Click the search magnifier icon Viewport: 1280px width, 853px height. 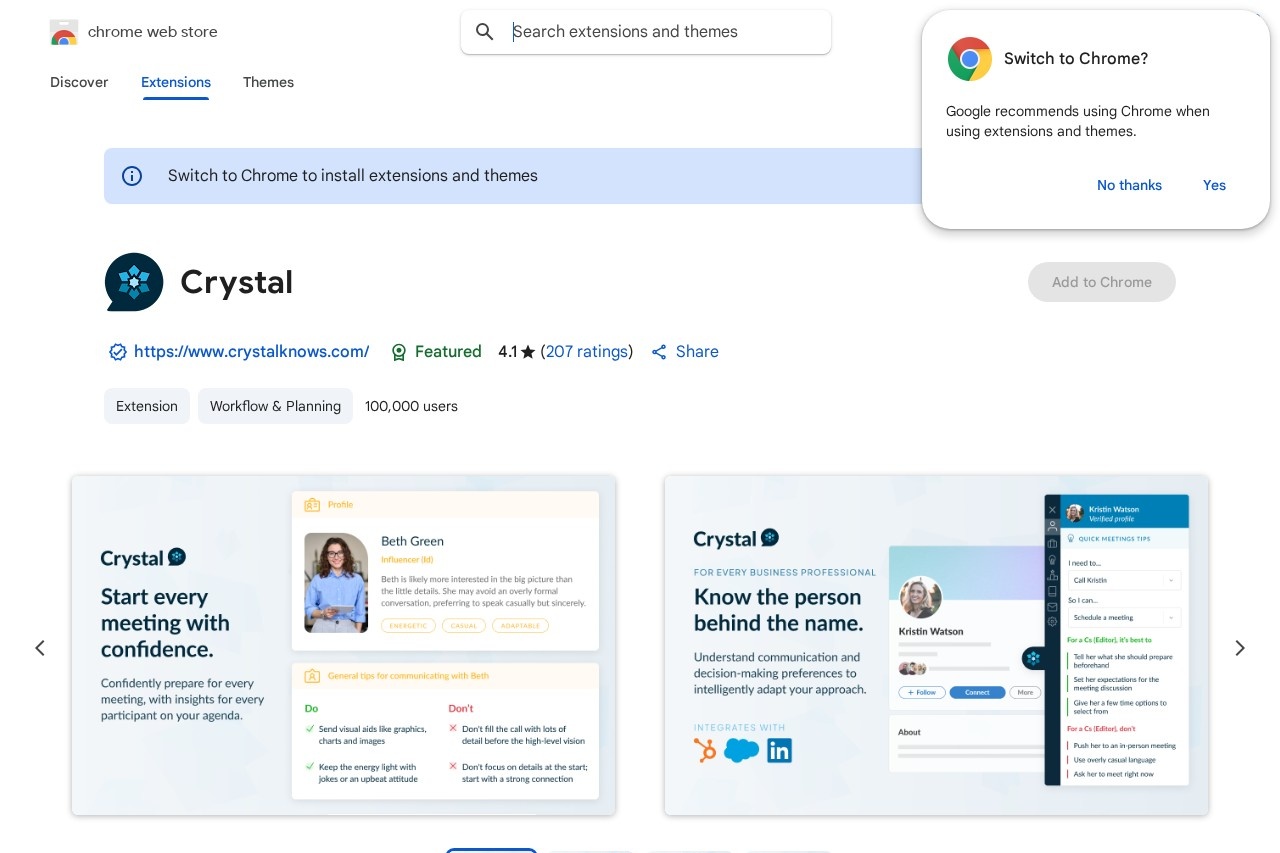click(485, 32)
